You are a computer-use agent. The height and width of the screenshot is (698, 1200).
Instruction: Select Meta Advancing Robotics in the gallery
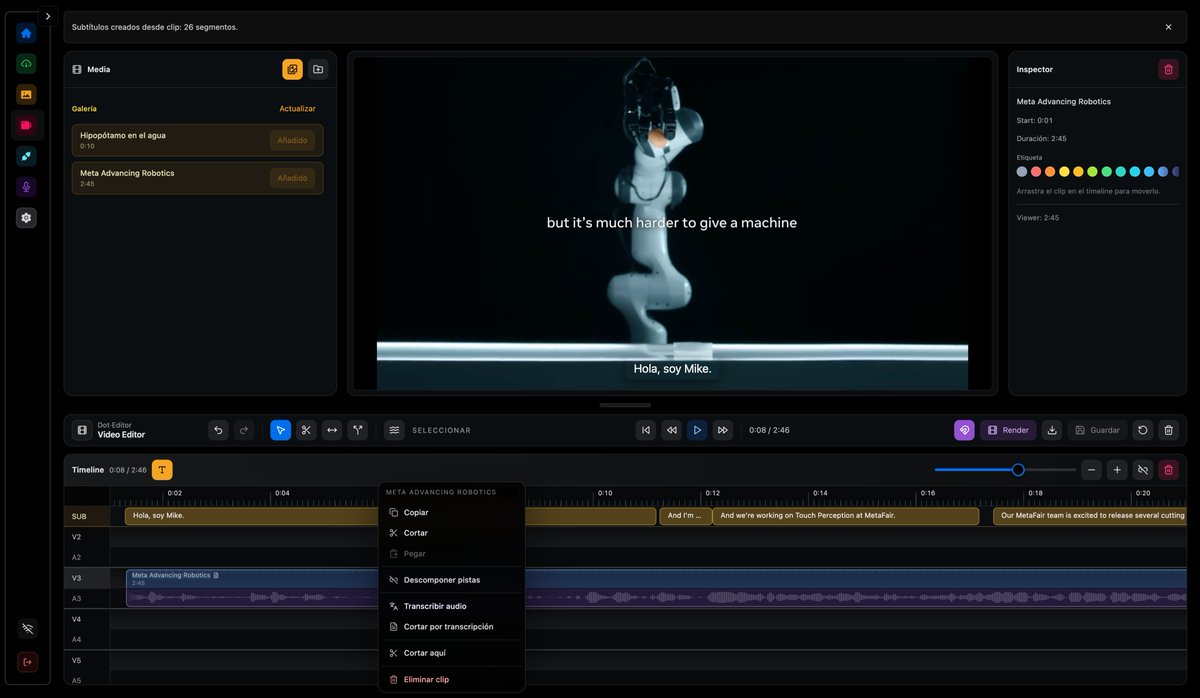click(x=197, y=178)
